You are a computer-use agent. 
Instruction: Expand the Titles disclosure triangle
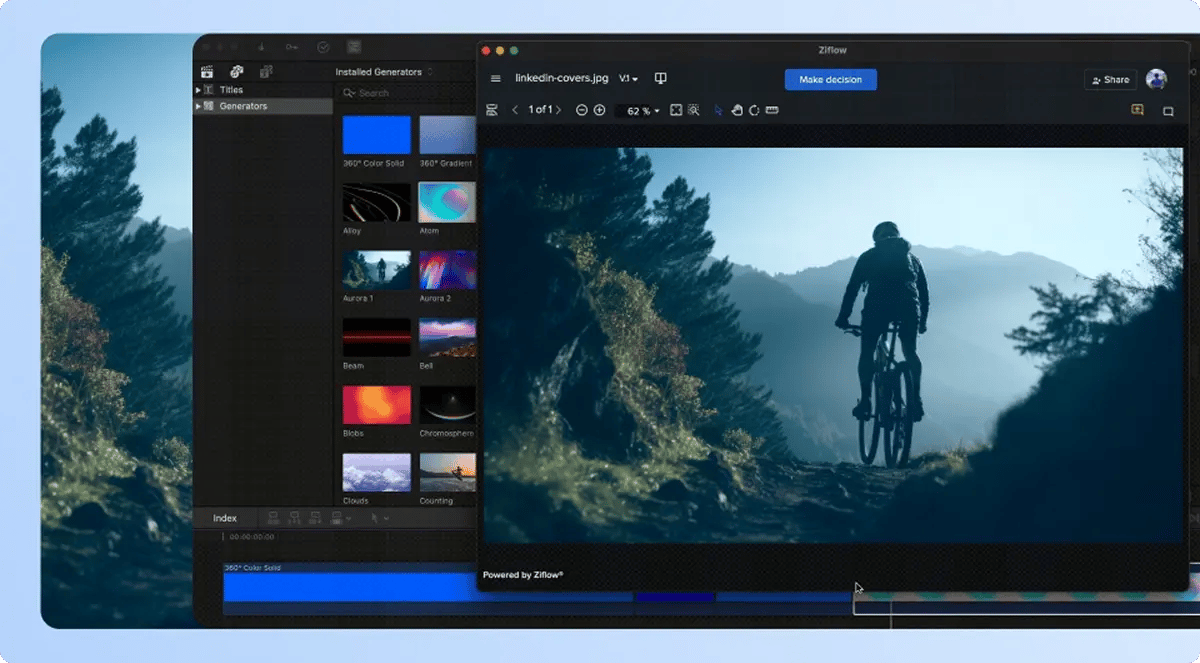pyautogui.click(x=198, y=90)
